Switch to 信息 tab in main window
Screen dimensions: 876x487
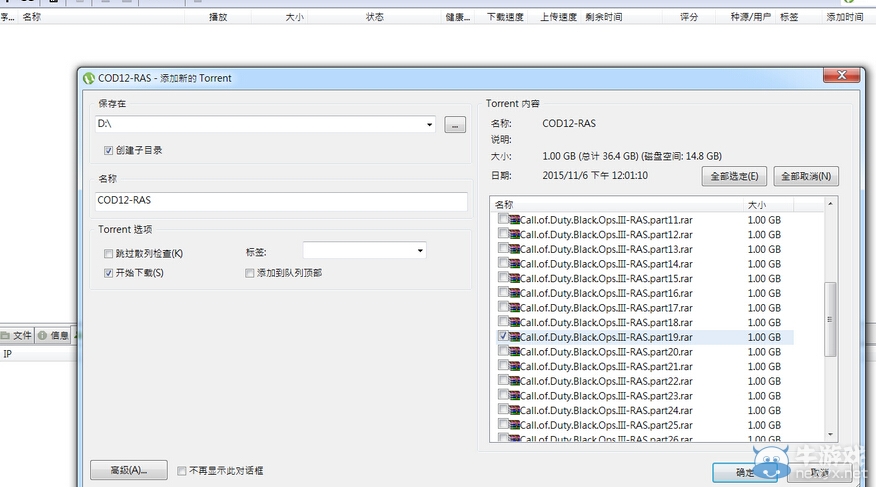pyautogui.click(x=54, y=336)
